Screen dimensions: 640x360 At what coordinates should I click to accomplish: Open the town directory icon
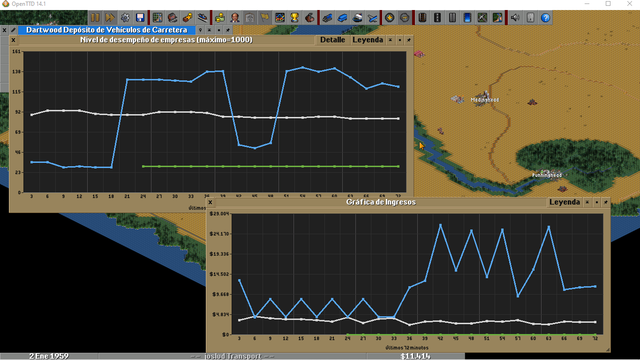tap(173, 18)
